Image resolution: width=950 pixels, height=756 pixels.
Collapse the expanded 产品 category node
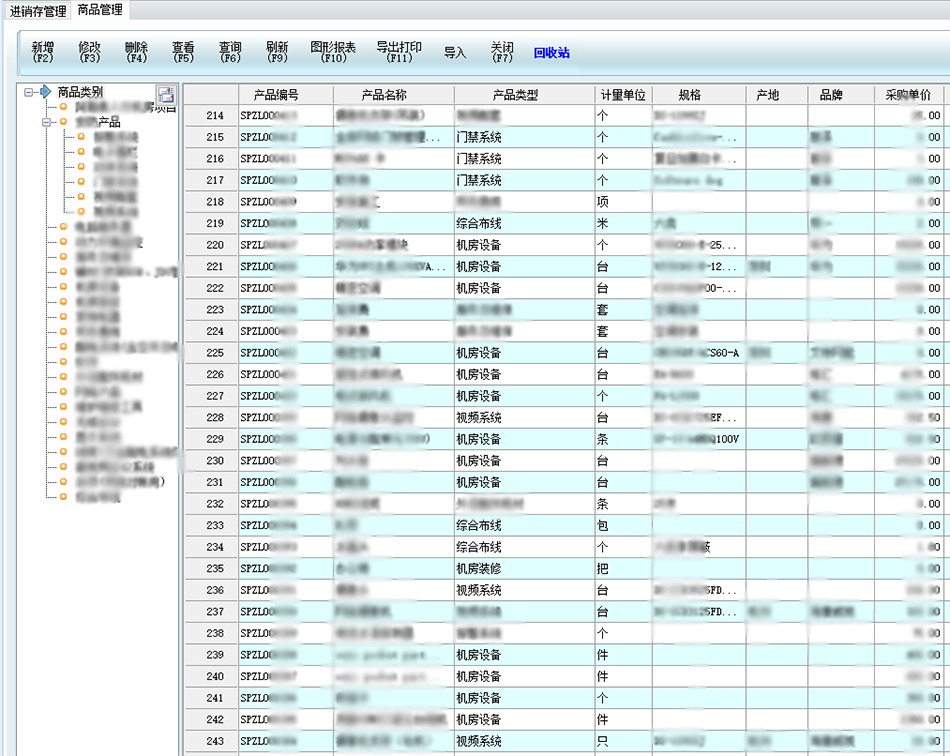coord(46,122)
